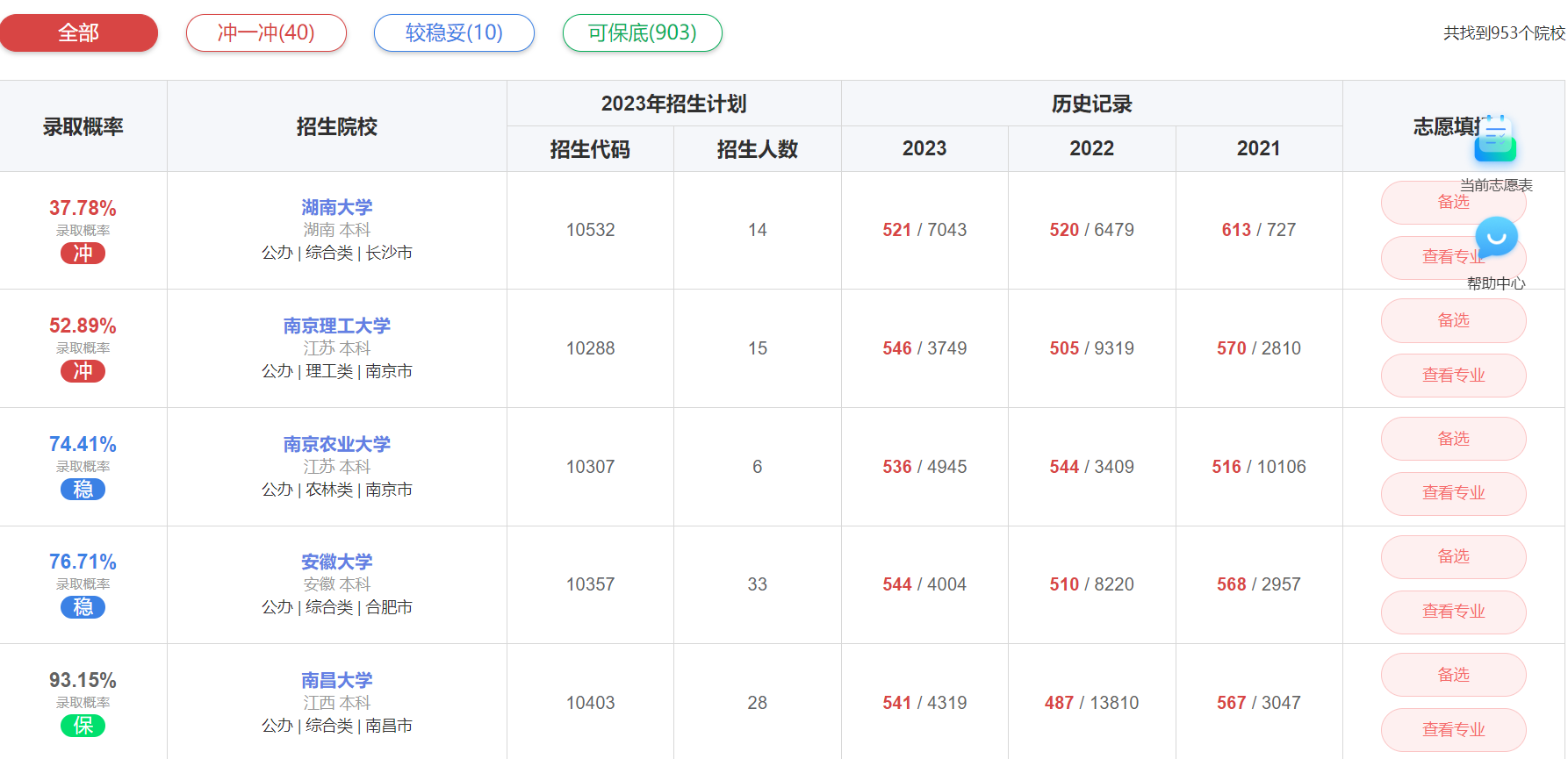Click the 招生院校 column header
1568x759 pixels.
click(x=337, y=127)
